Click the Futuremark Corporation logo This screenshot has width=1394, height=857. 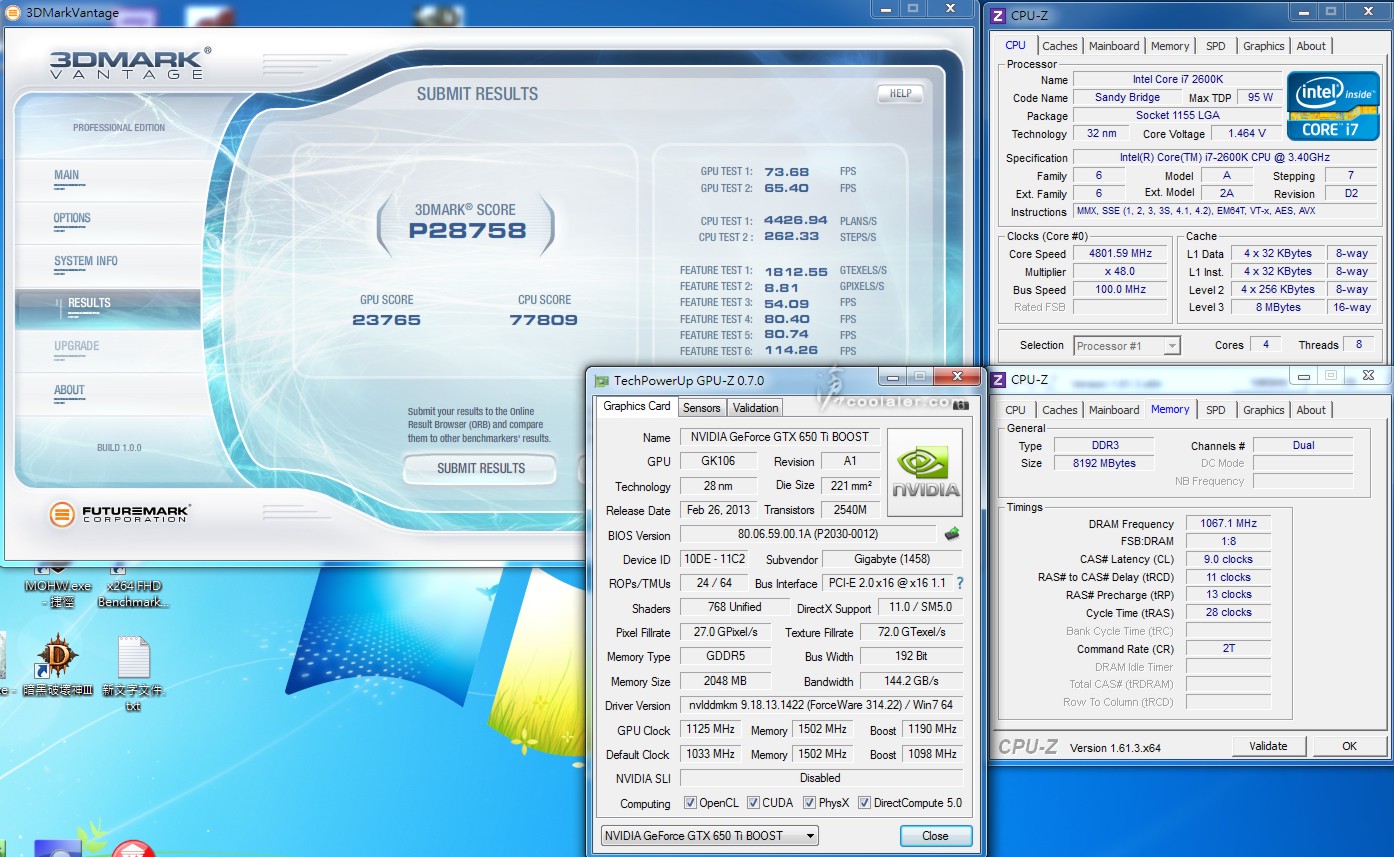[120, 514]
